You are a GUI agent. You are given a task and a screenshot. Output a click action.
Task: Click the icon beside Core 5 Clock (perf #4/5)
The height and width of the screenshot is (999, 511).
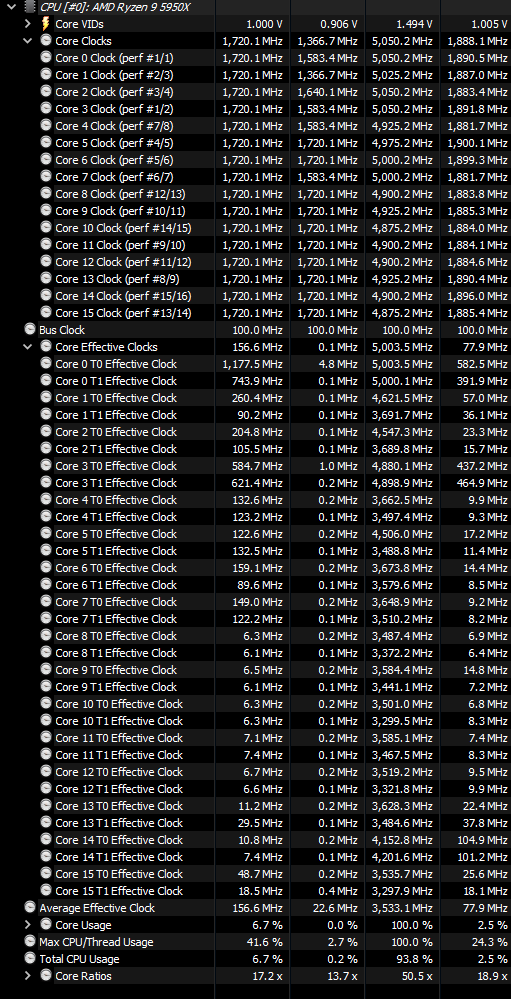[x=45, y=142]
